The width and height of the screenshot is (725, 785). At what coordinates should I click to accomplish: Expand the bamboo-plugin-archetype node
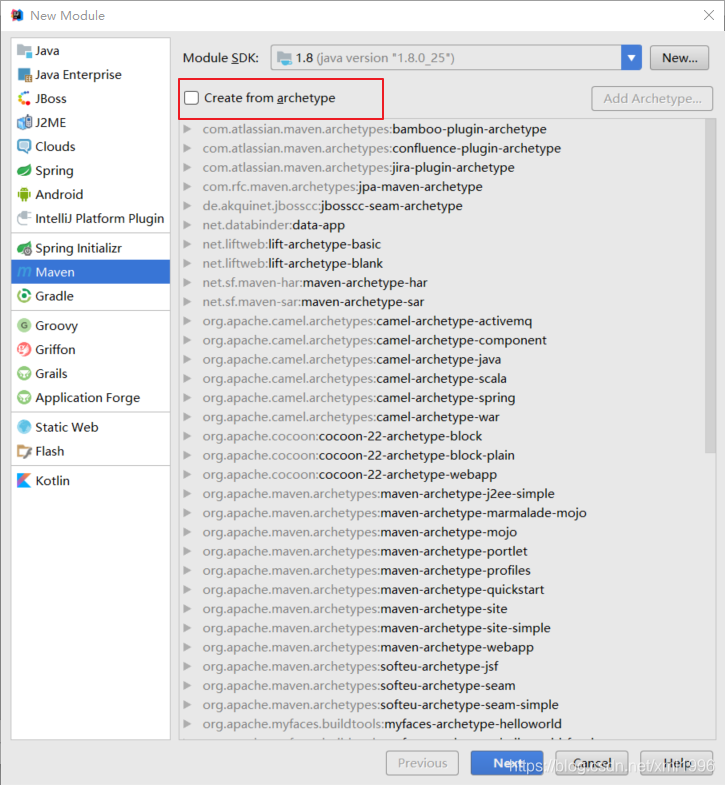point(187,129)
